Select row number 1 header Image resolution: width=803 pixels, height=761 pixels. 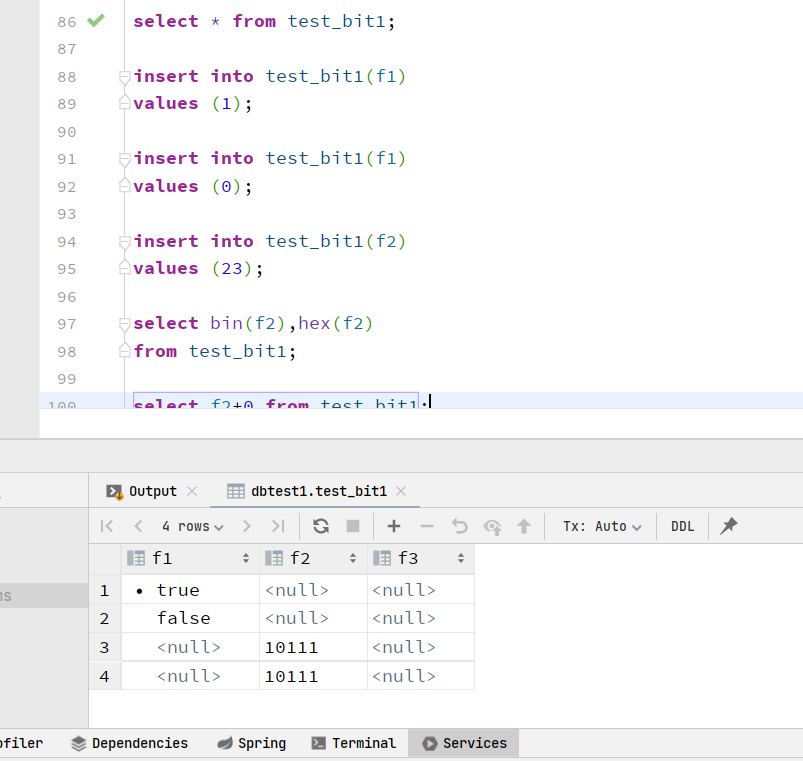tap(104, 590)
